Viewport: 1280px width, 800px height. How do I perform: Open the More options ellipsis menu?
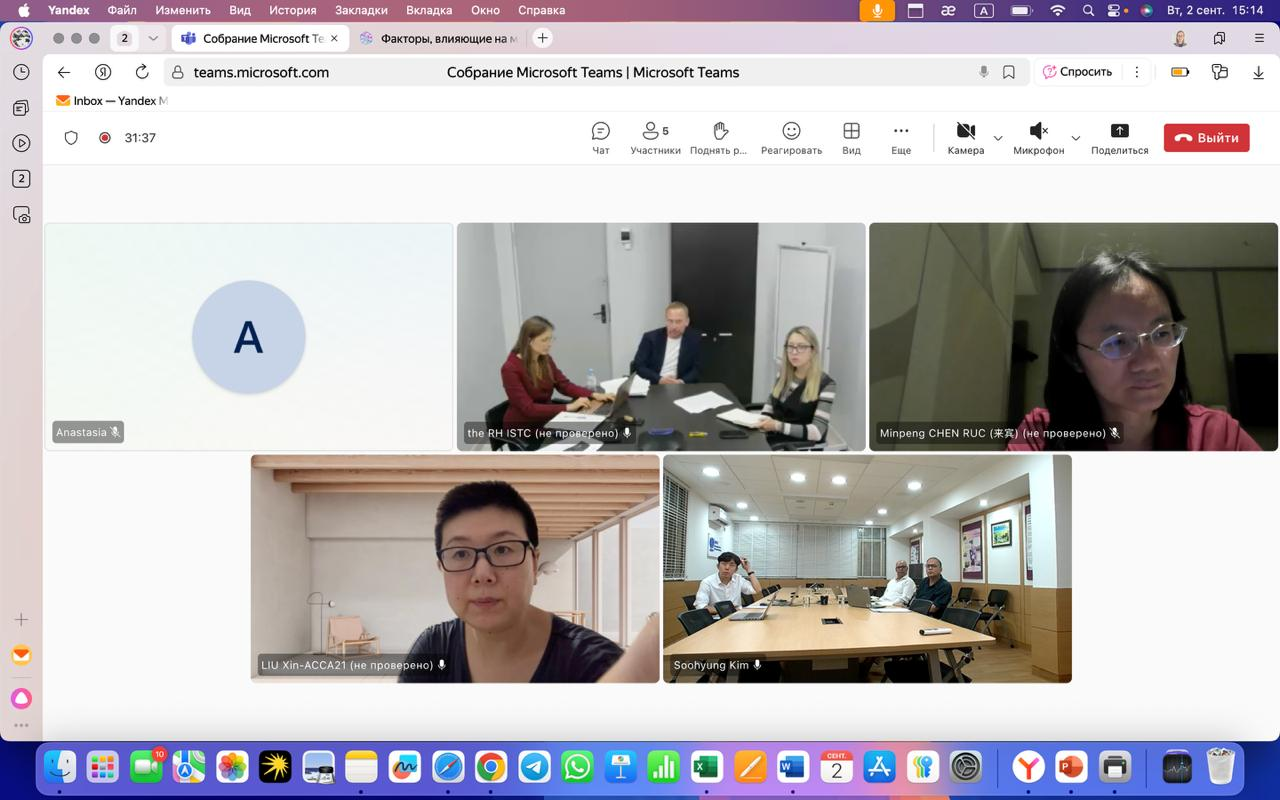(x=901, y=137)
